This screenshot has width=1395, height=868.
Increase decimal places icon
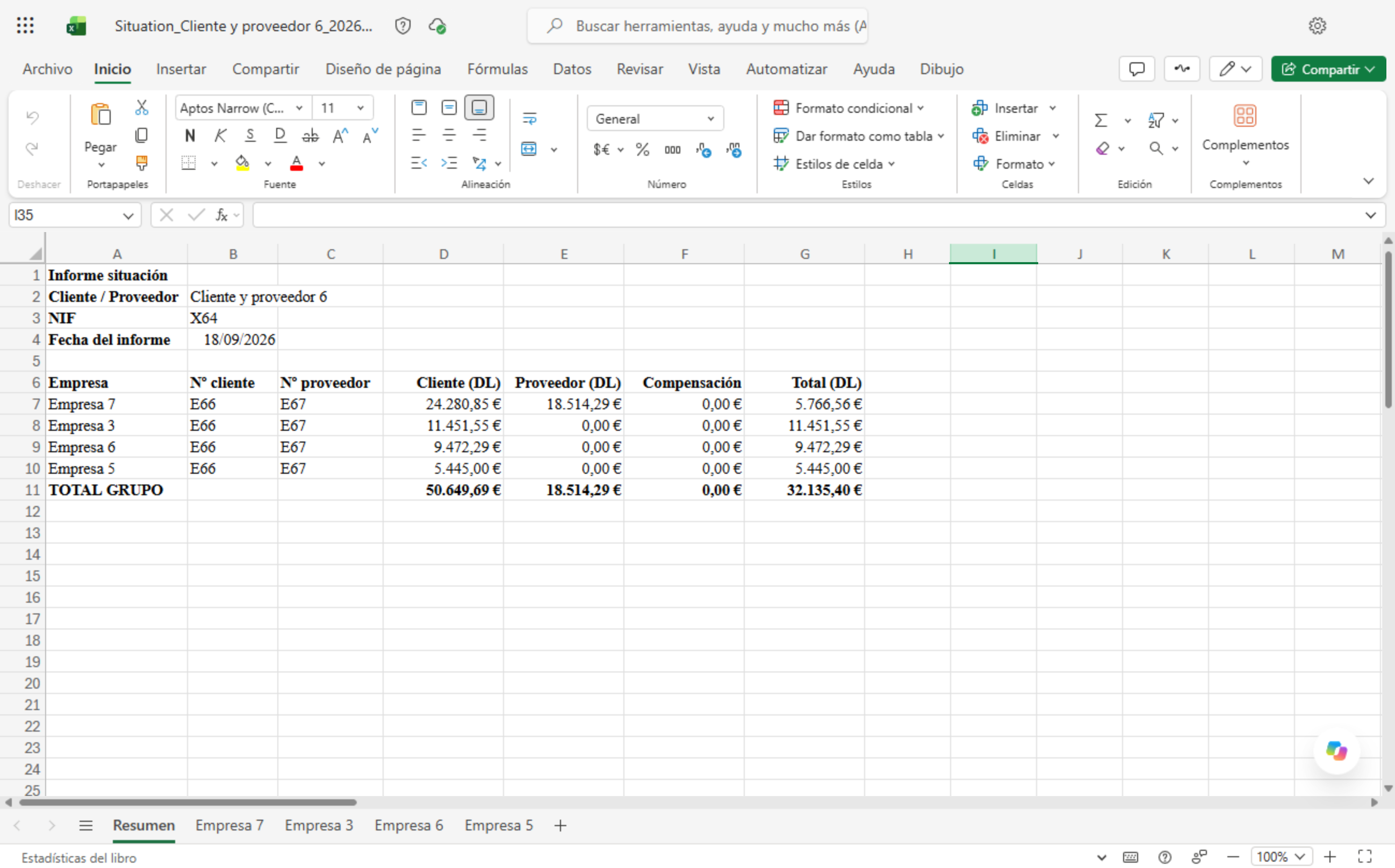click(x=703, y=150)
